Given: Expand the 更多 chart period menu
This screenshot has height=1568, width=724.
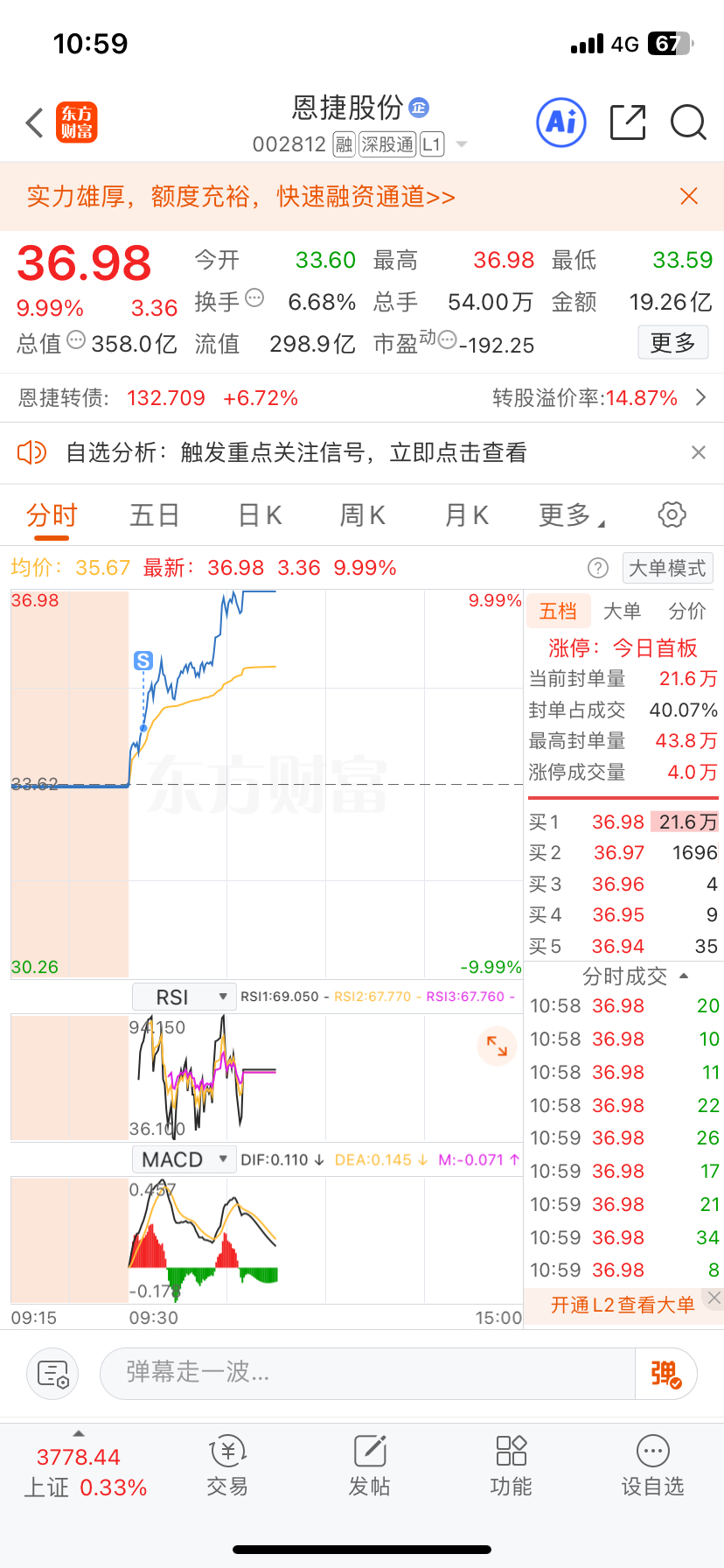Looking at the screenshot, I should point(572,515).
